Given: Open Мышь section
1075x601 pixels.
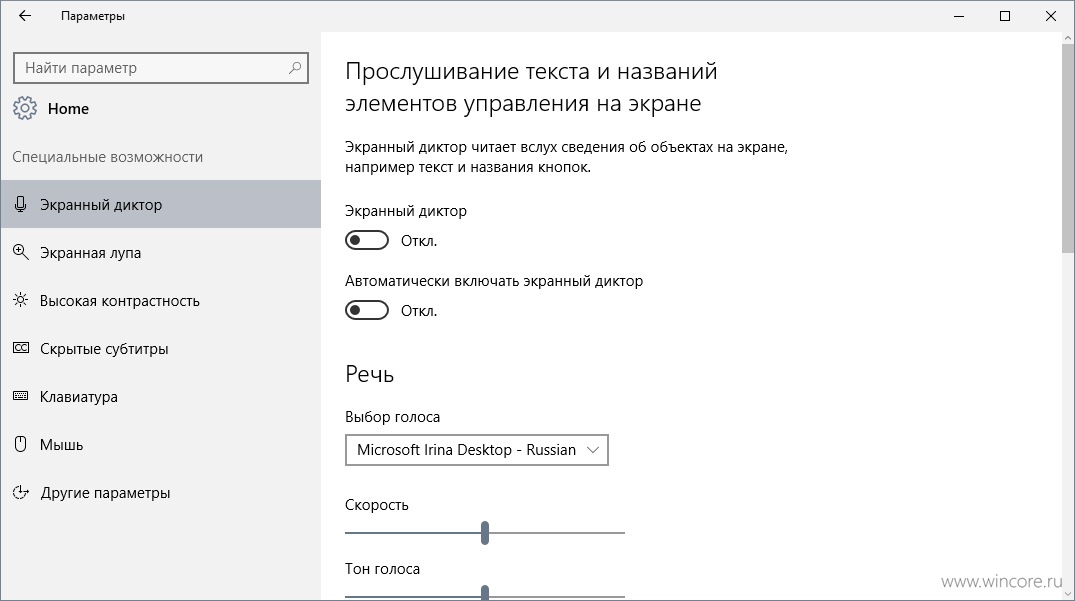Looking at the screenshot, I should point(160,444).
